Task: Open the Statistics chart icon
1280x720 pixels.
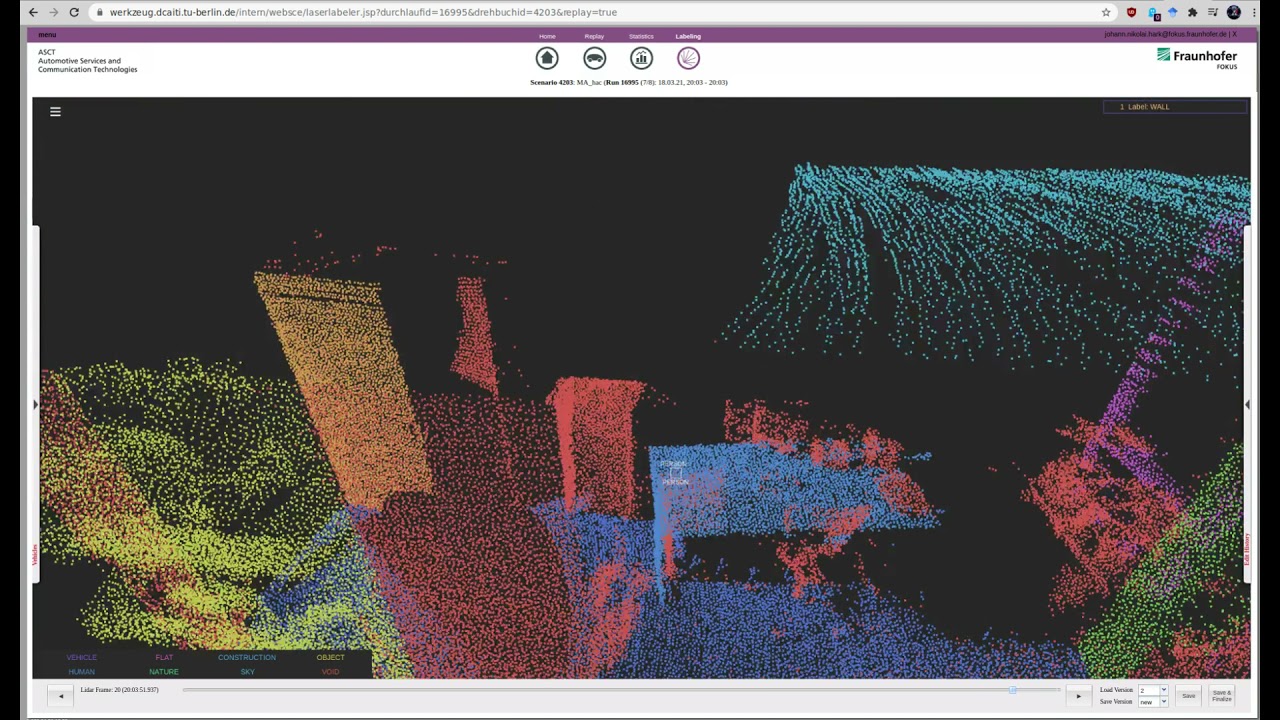Action: 641,58
